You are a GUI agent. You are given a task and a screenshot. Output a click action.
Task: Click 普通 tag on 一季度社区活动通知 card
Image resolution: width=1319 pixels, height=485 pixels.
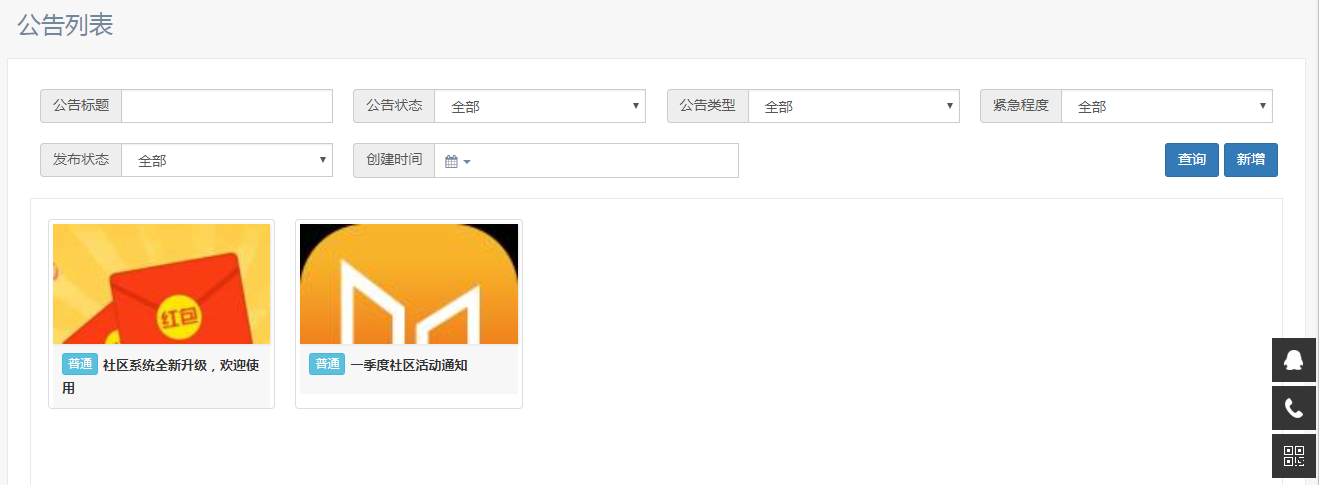coord(326,364)
